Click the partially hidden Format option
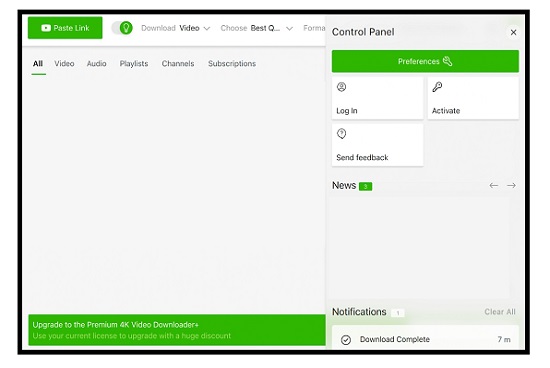The width and height of the screenshot is (550, 368). click(x=314, y=28)
